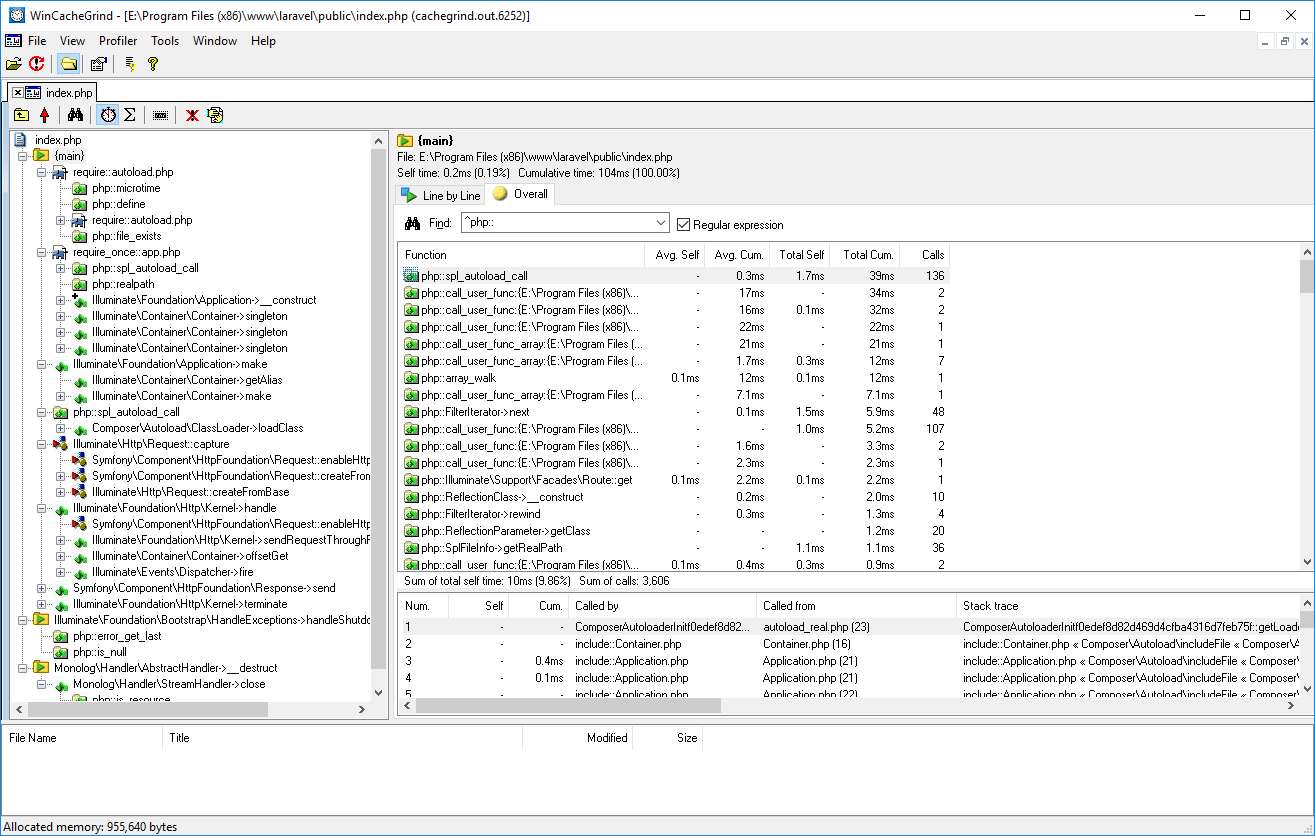Open a cachegrind file via toolbar
Viewport: 1315px width, 836px height.
tap(14, 64)
